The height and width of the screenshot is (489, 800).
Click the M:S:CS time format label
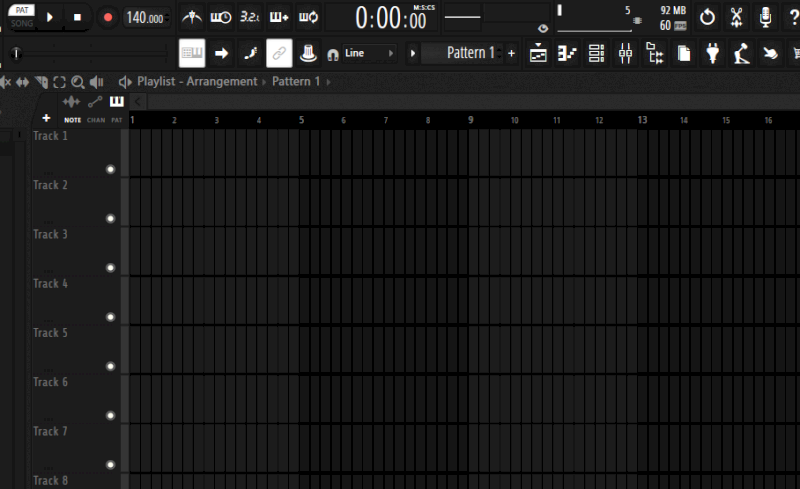pos(424,8)
